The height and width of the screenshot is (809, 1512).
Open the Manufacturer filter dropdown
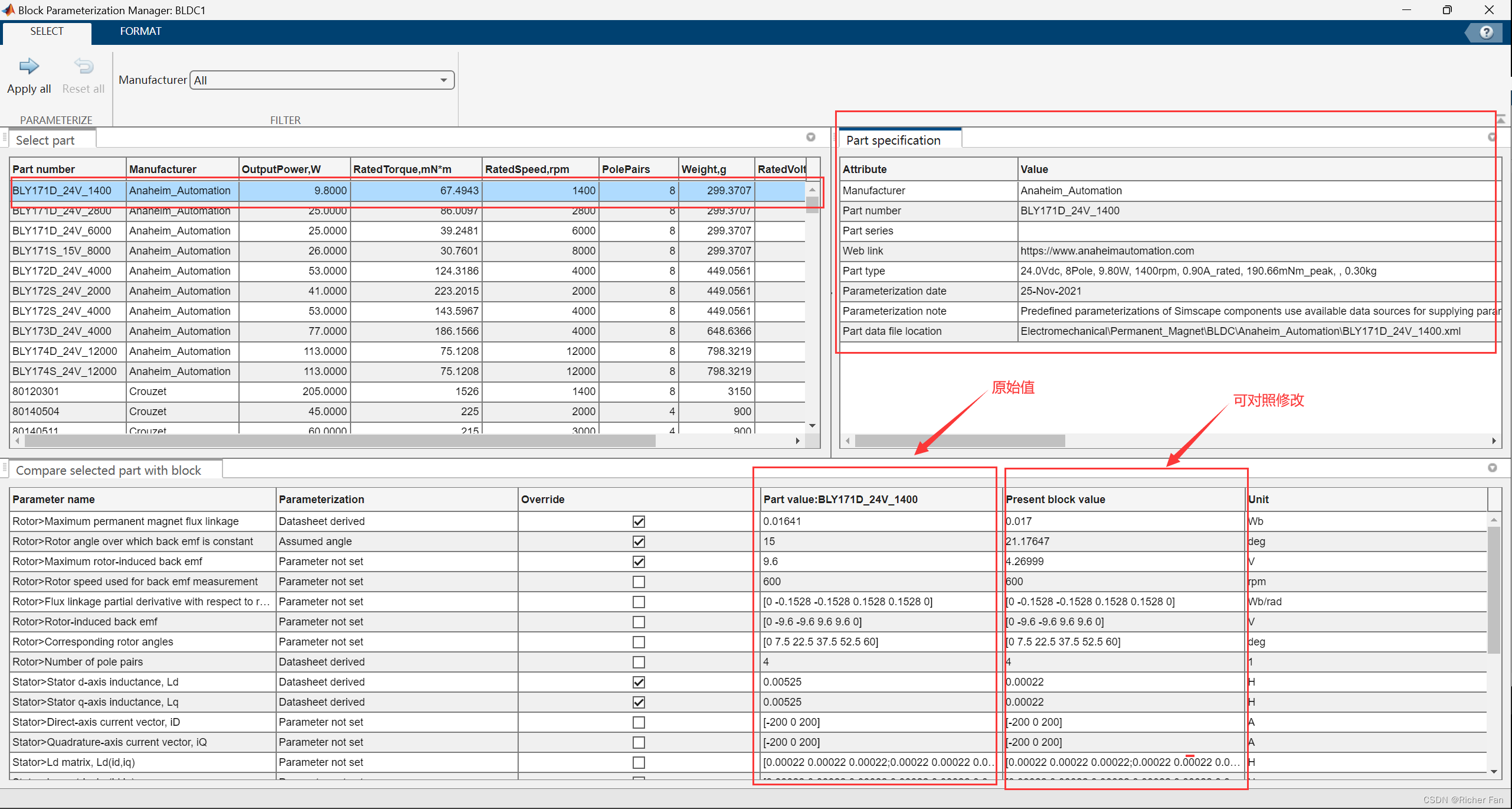tap(443, 80)
